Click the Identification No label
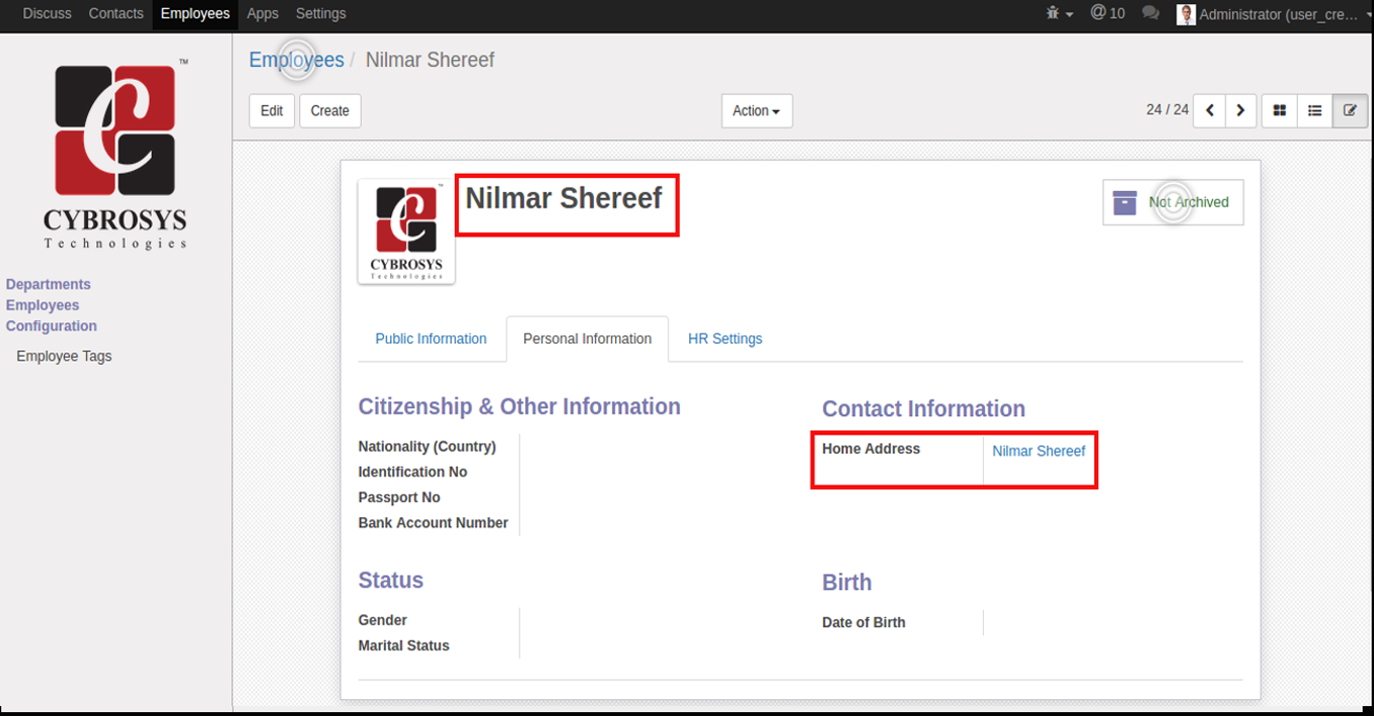 coord(413,472)
